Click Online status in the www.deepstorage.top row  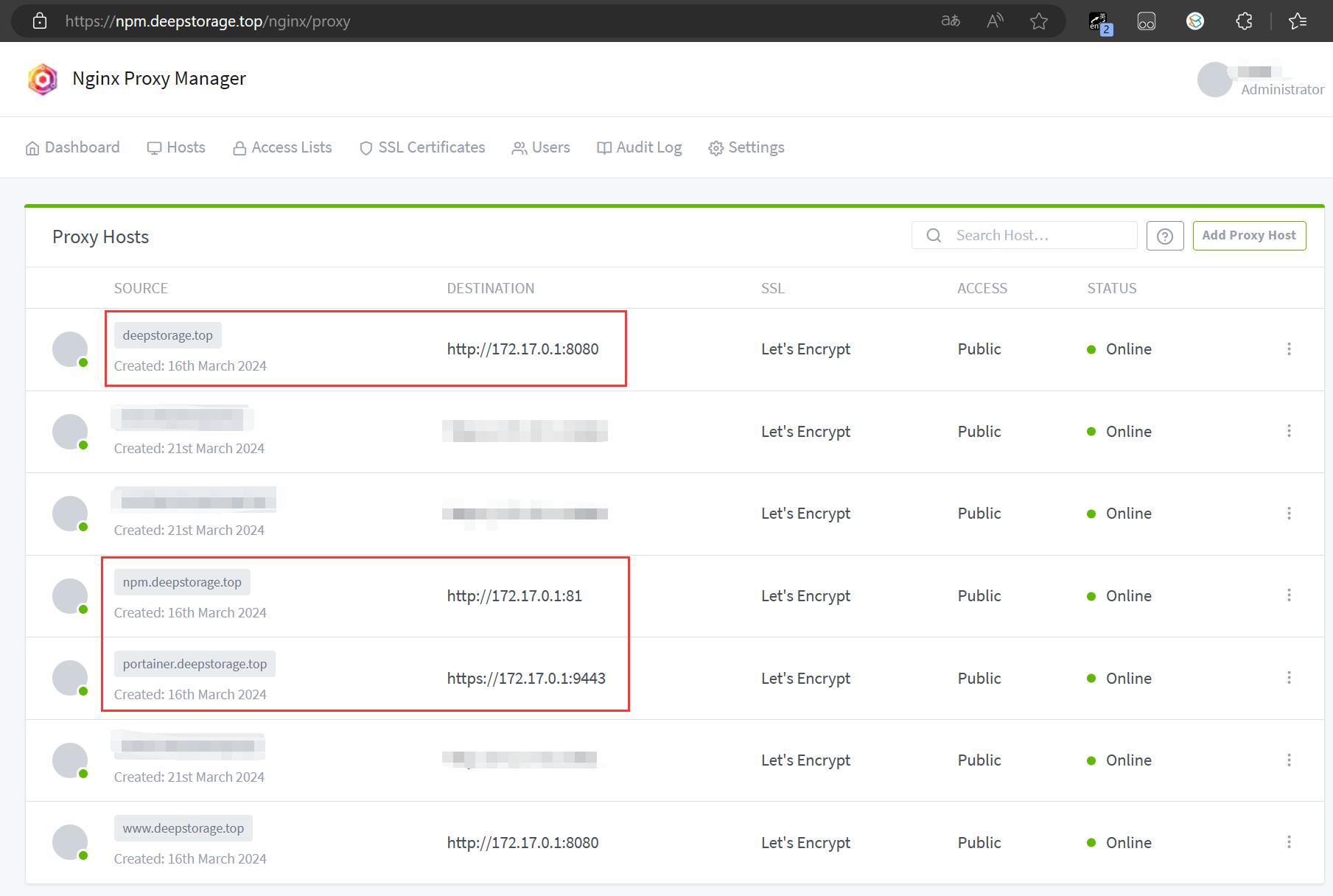point(1119,842)
